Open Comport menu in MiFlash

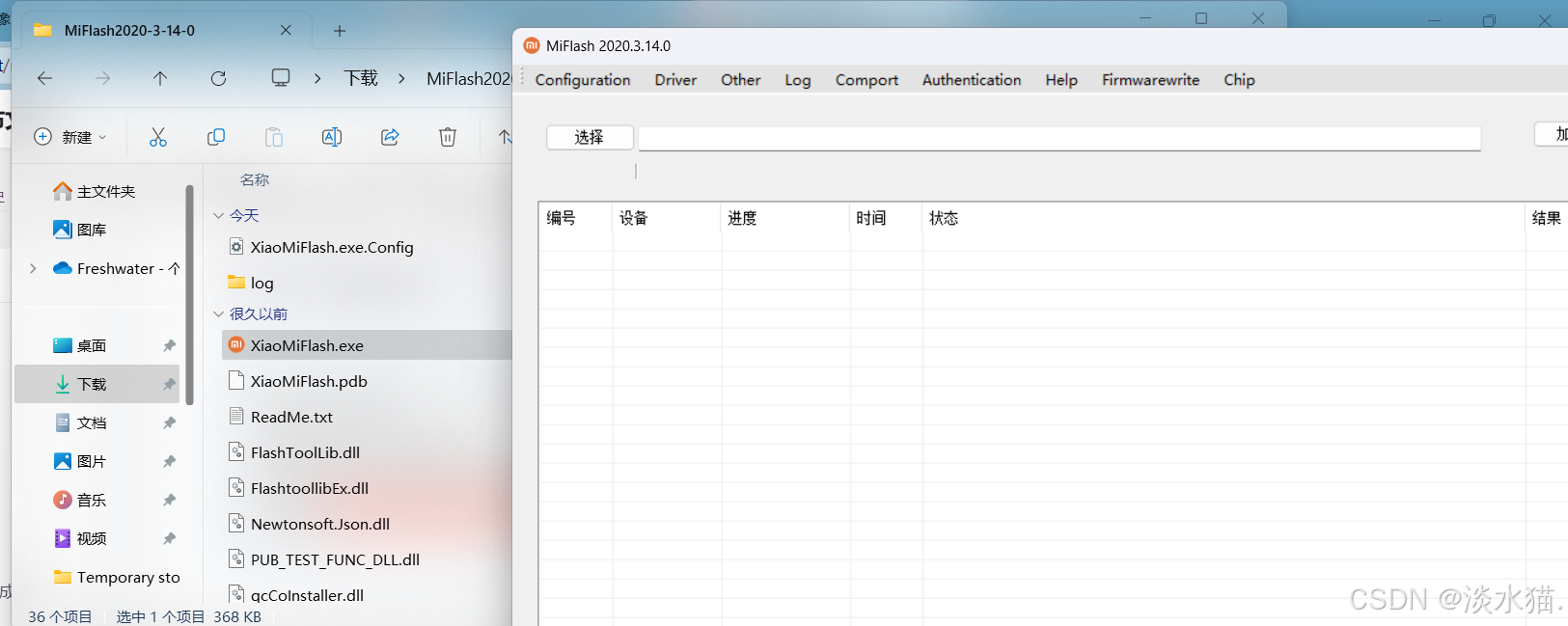point(867,80)
